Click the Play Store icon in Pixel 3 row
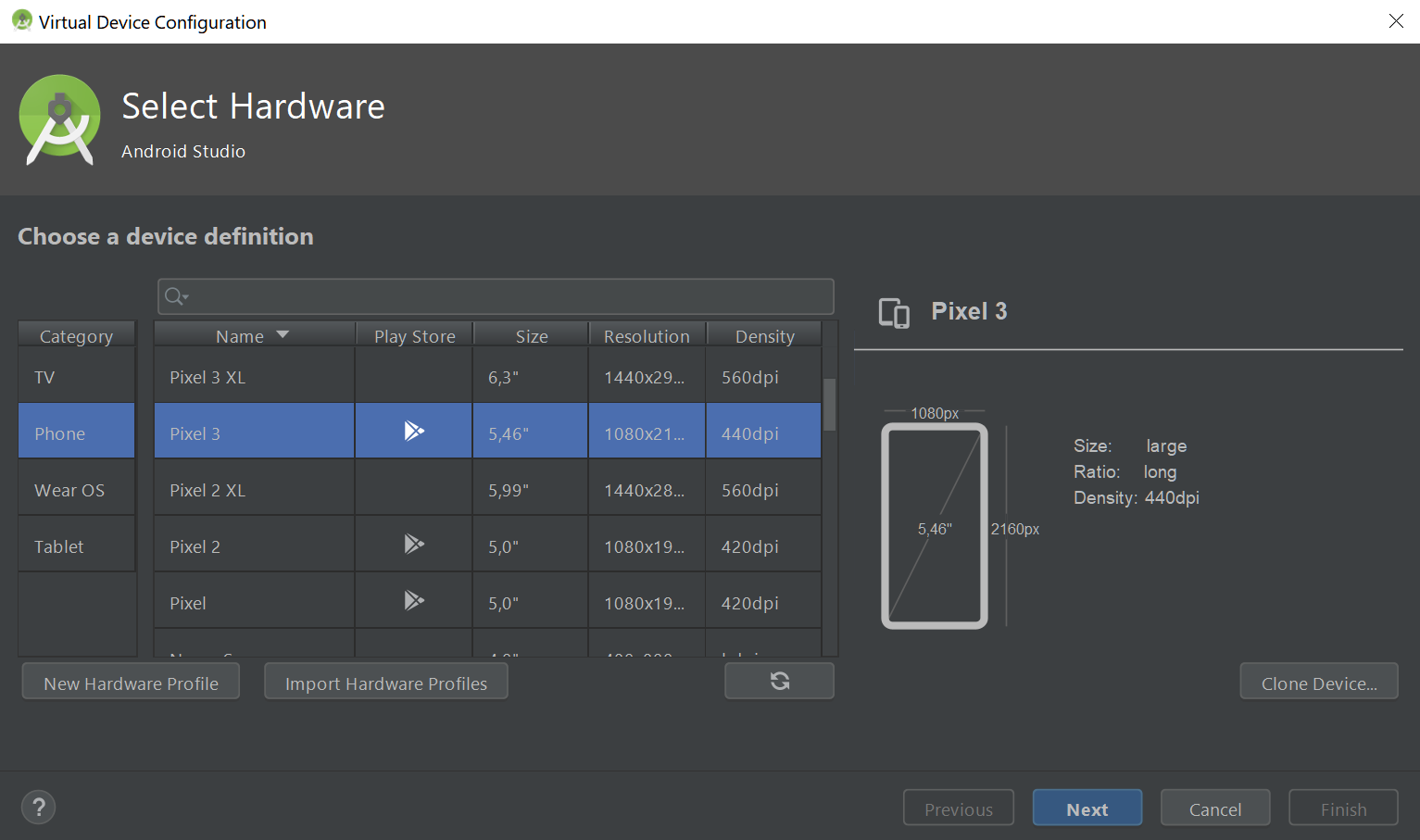1420x840 pixels. tap(413, 430)
